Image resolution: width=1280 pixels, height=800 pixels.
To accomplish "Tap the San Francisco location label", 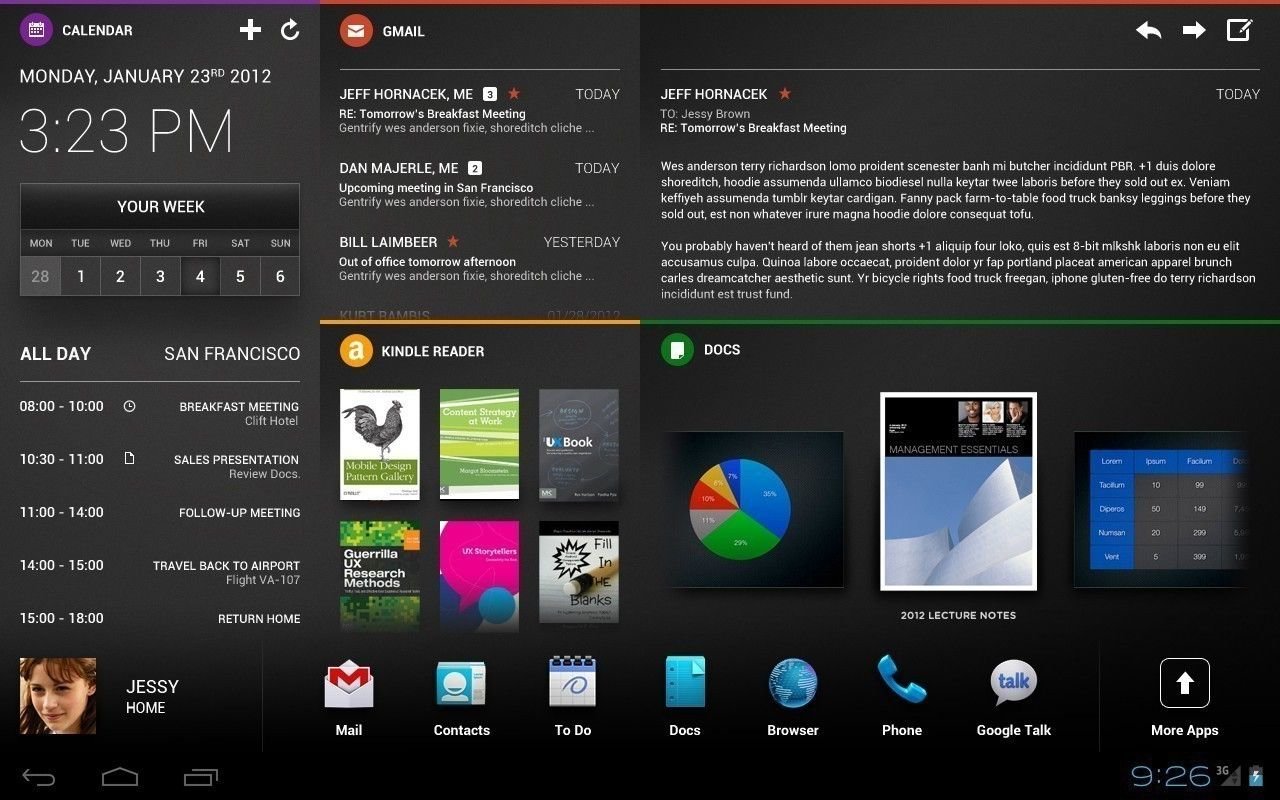I will coord(232,353).
